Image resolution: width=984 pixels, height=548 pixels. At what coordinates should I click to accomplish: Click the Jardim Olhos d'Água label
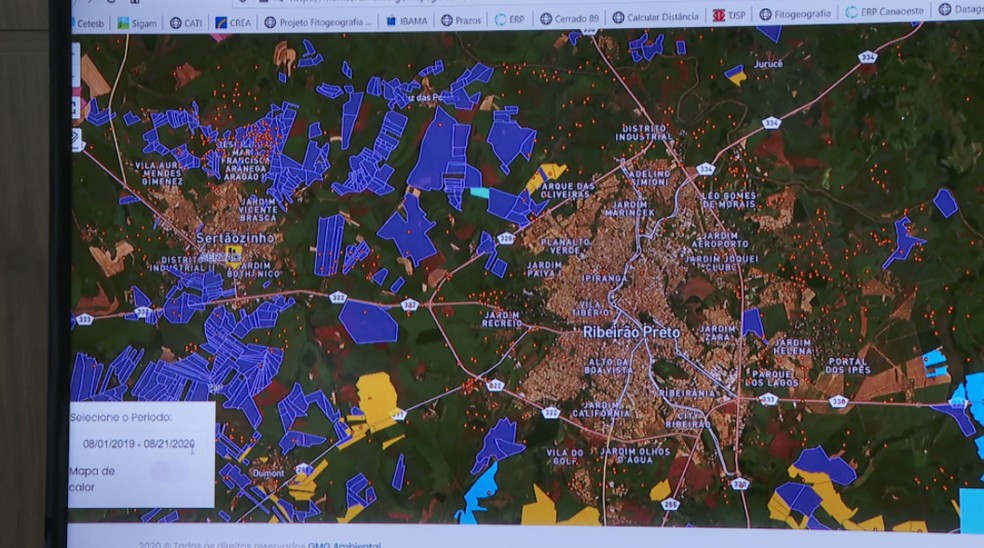pos(635,456)
